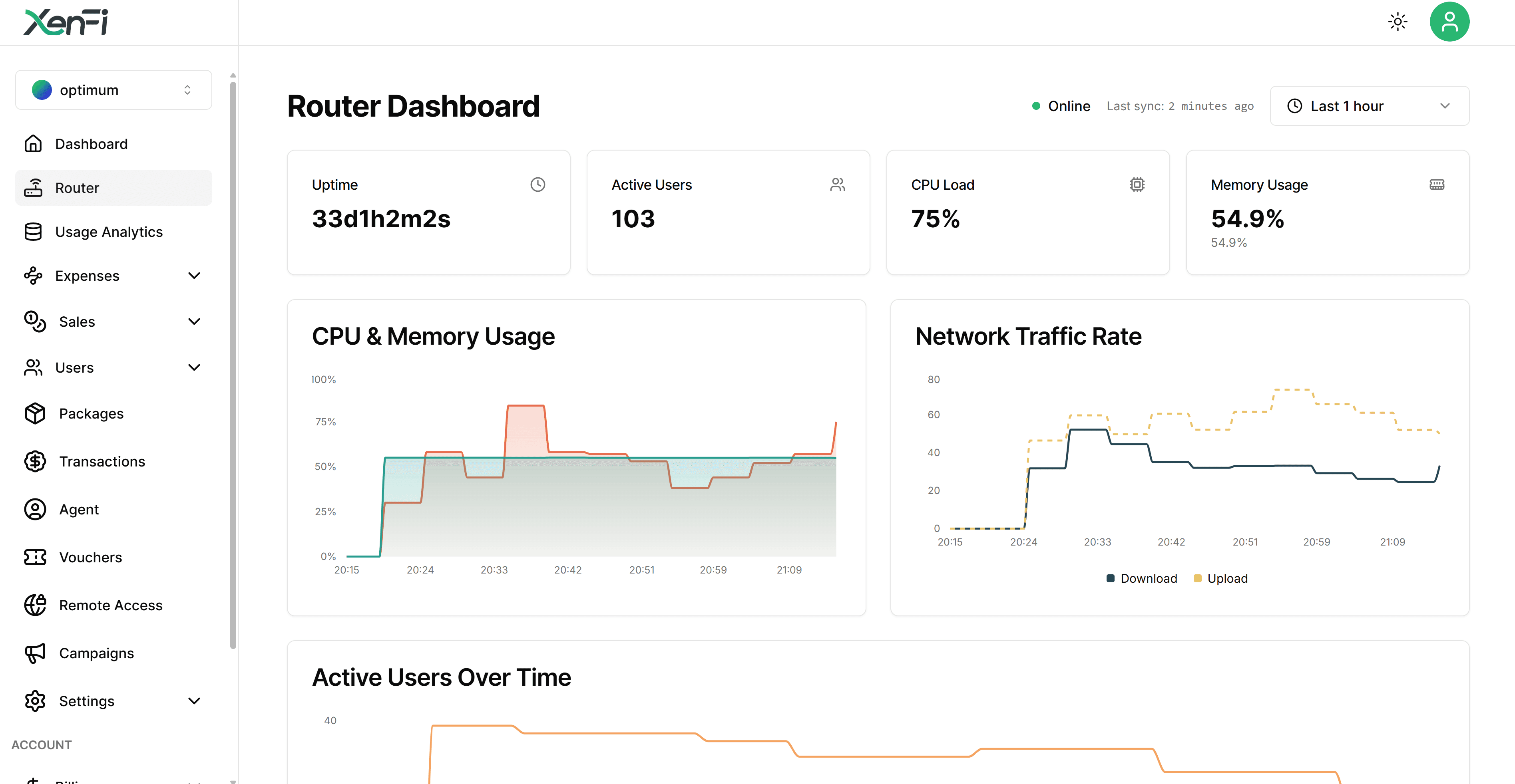
Task: Click the Memory Usage RAM icon
Action: click(x=1437, y=185)
